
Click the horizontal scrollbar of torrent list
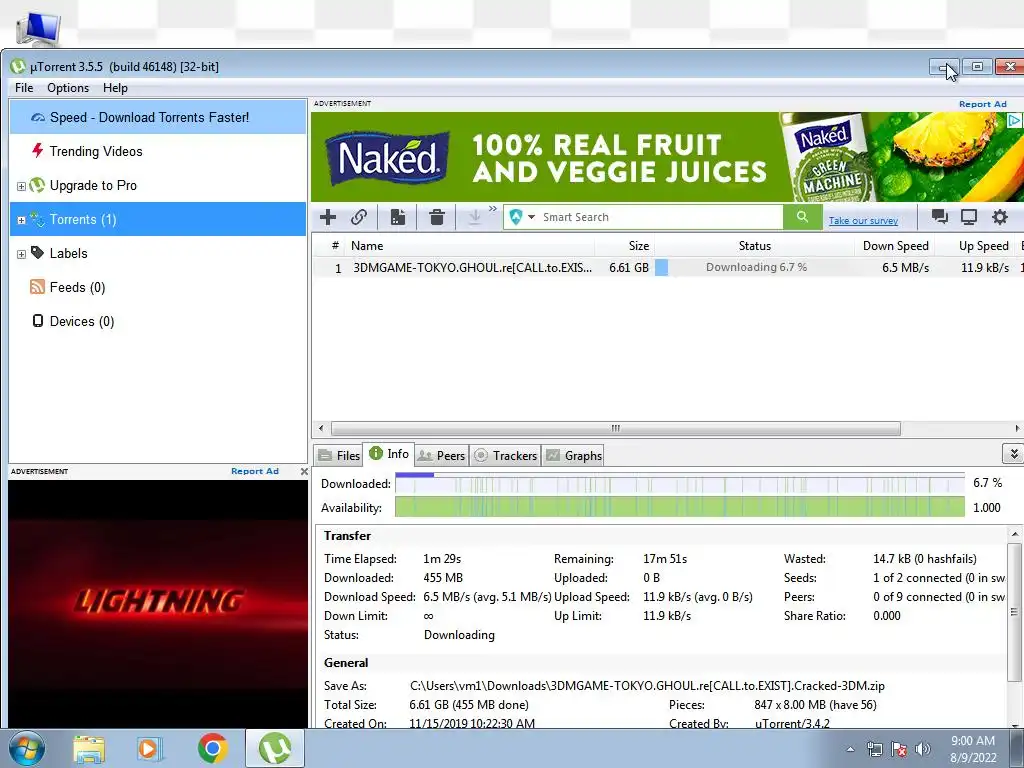point(615,428)
